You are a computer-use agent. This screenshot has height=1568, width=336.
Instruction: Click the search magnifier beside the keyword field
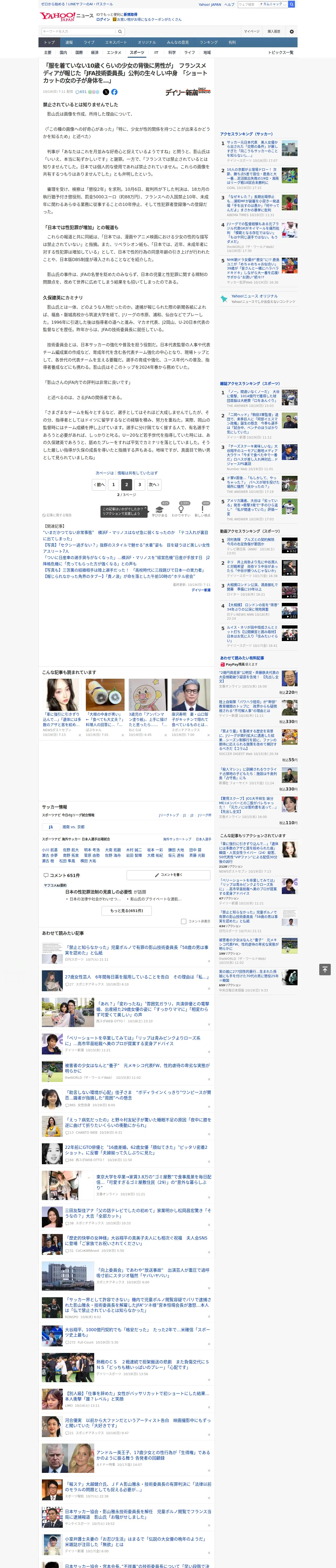120,31
